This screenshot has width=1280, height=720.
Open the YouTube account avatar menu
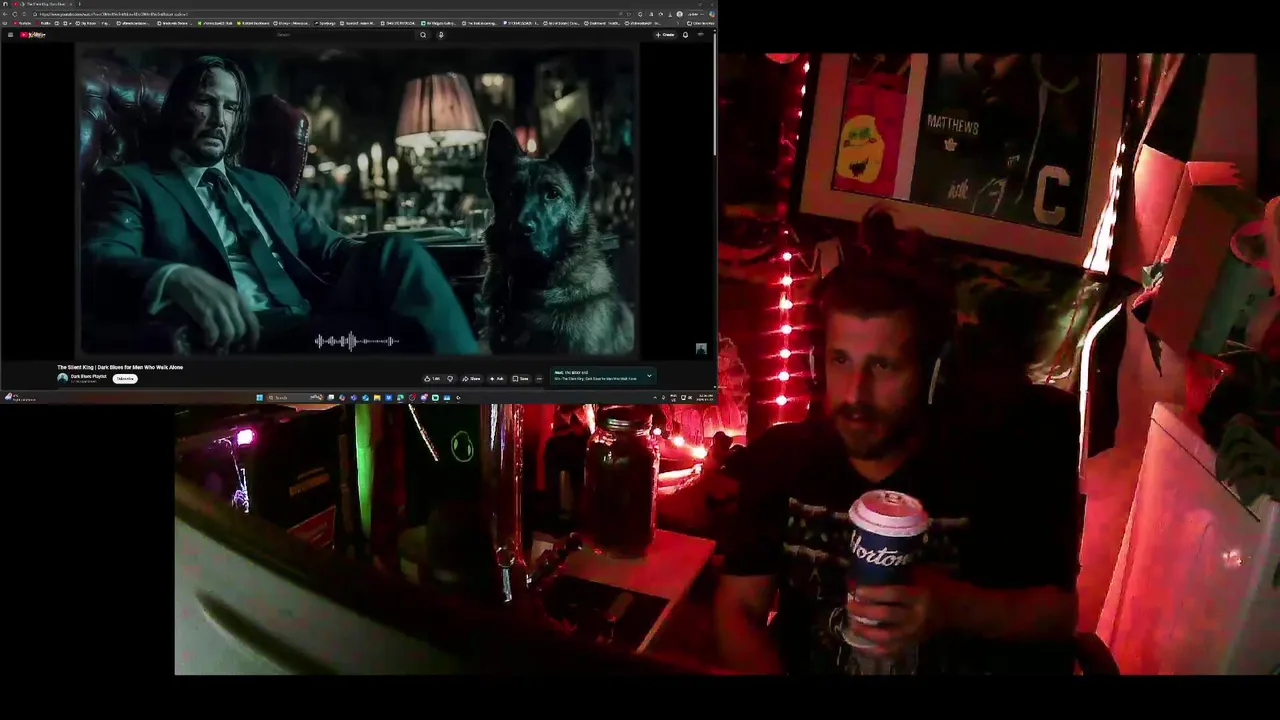(x=701, y=35)
